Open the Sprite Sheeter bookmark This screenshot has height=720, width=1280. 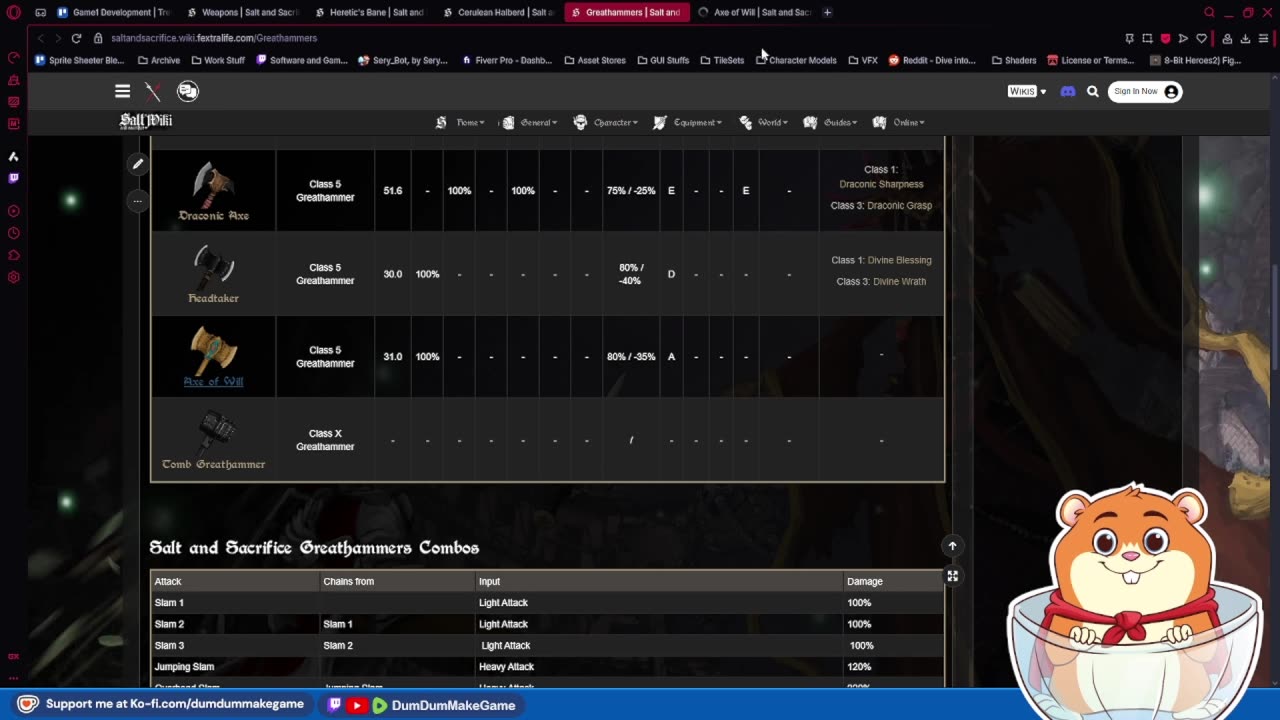[79, 60]
